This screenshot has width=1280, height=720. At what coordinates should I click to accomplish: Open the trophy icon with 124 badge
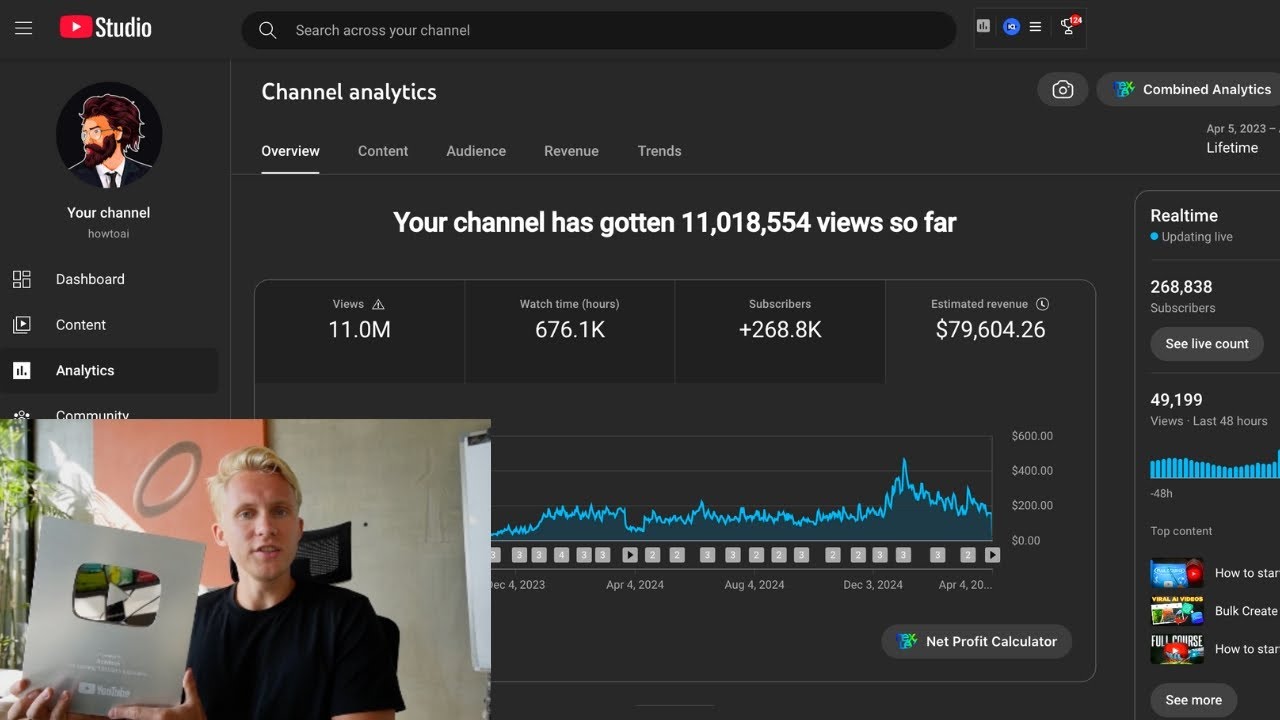pos(1069,26)
